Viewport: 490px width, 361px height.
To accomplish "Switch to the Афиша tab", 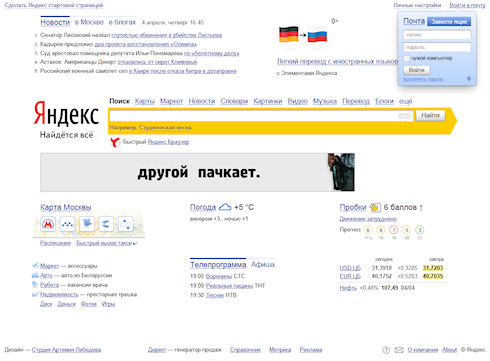I will (x=263, y=264).
